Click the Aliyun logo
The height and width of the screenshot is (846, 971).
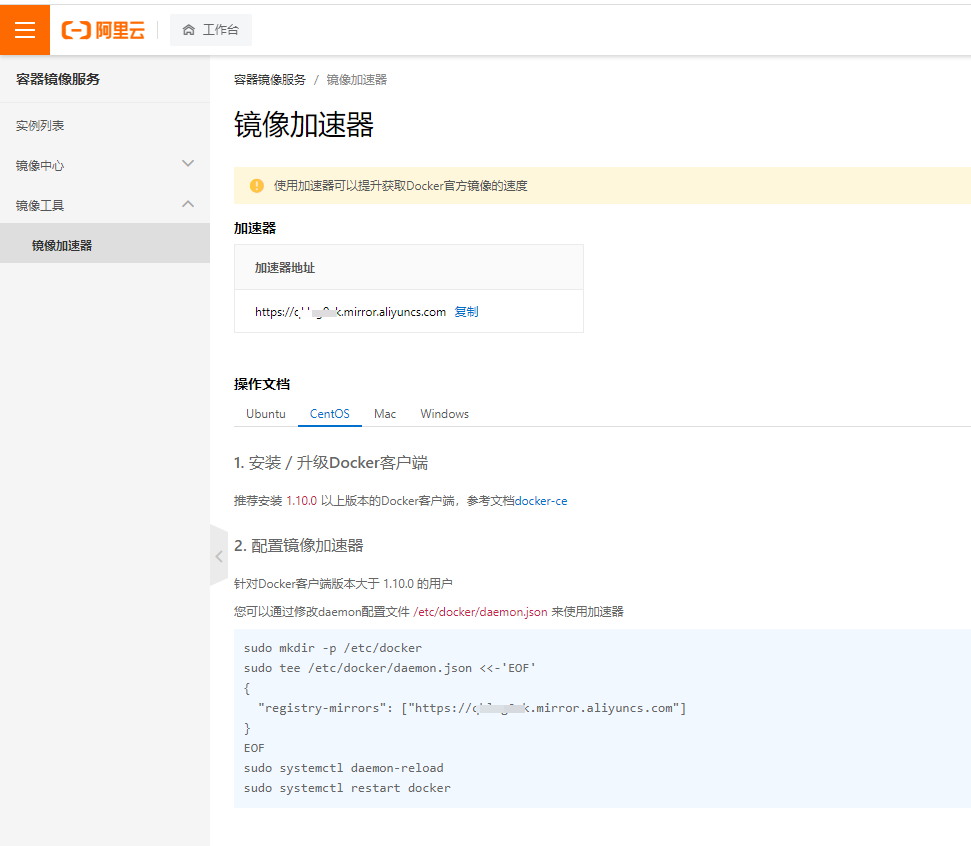103,30
